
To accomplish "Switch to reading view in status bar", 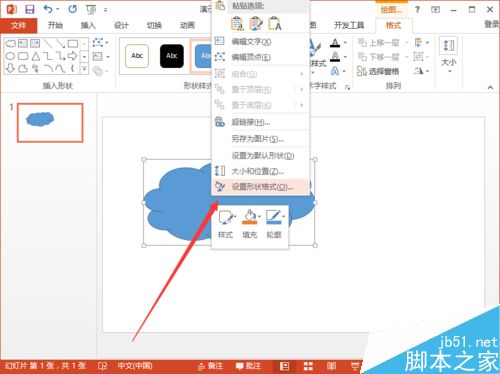I will (331, 366).
